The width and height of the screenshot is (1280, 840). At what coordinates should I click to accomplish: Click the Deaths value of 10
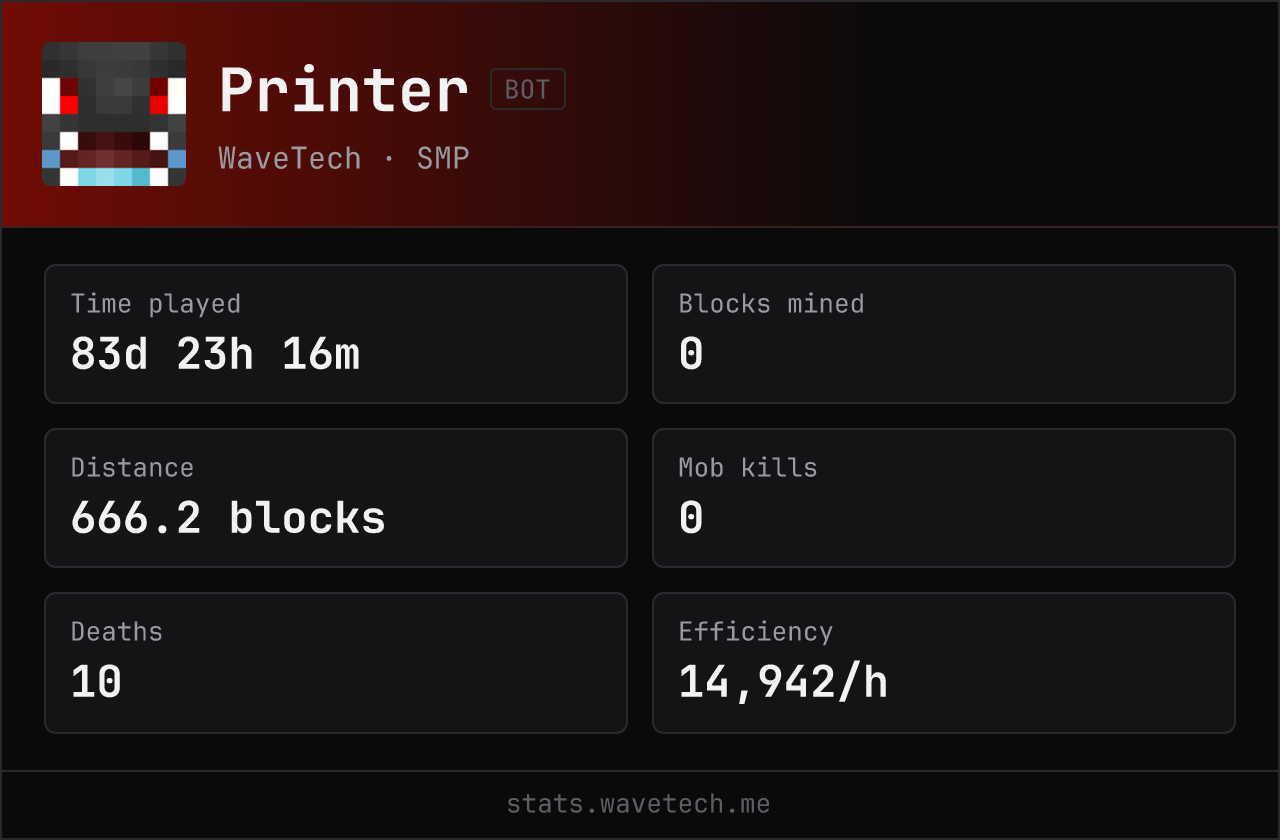[97, 682]
